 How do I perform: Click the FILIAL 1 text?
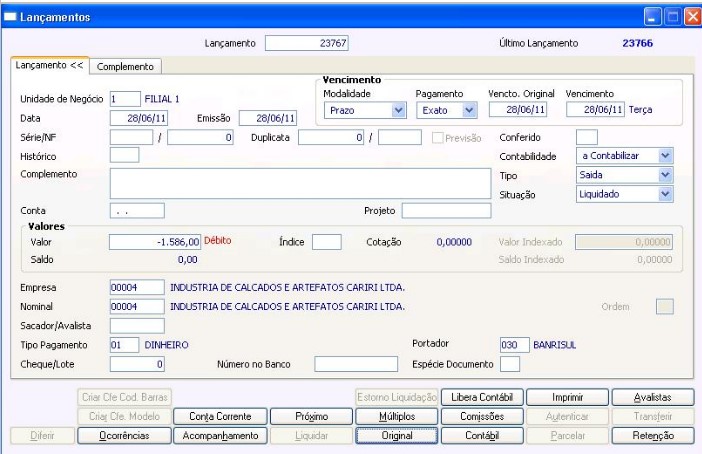point(162,99)
